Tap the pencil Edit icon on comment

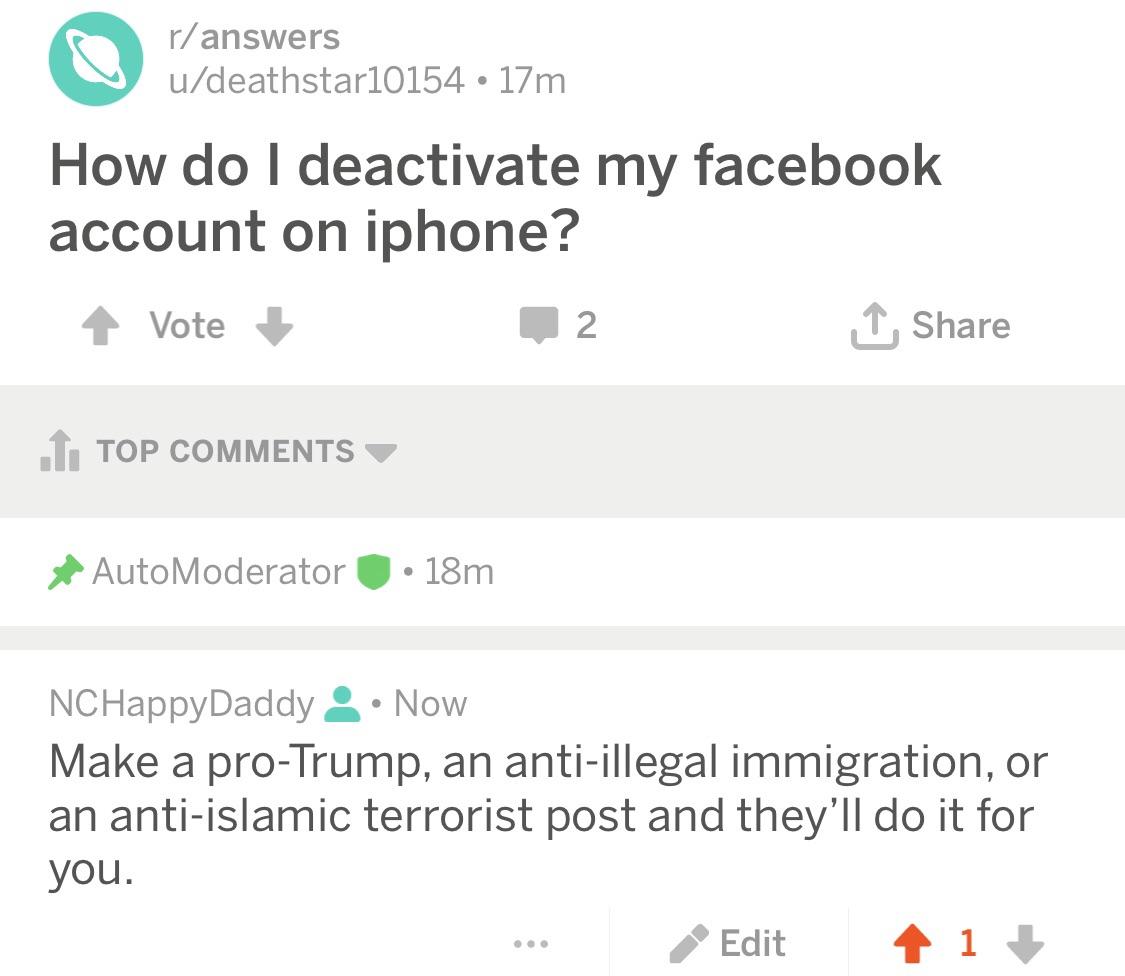click(688, 943)
